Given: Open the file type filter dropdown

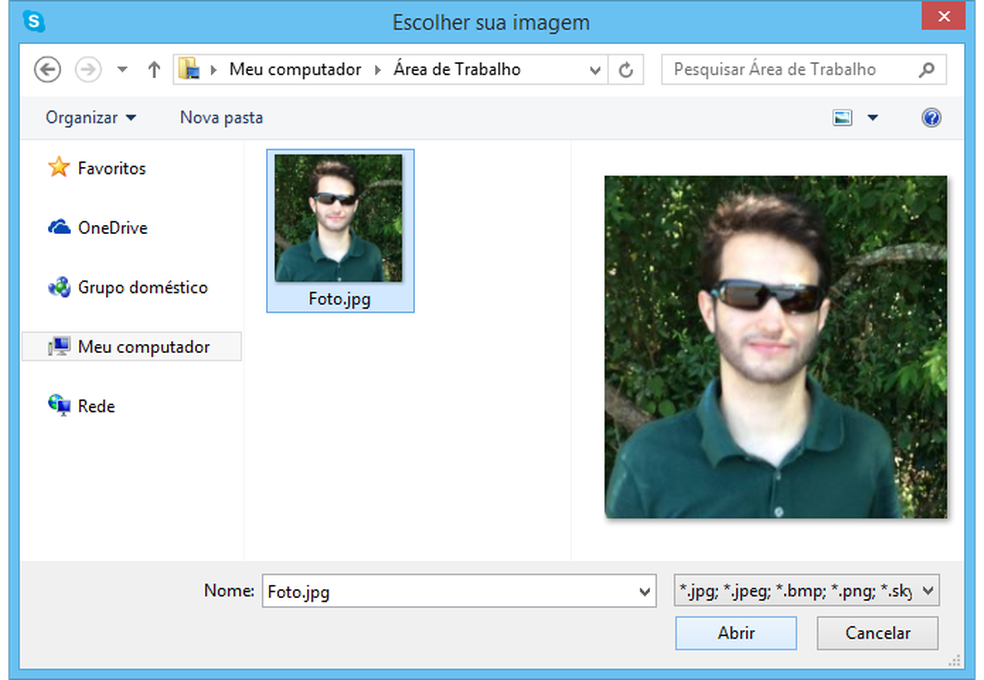Looking at the screenshot, I should pyautogui.click(x=806, y=590).
